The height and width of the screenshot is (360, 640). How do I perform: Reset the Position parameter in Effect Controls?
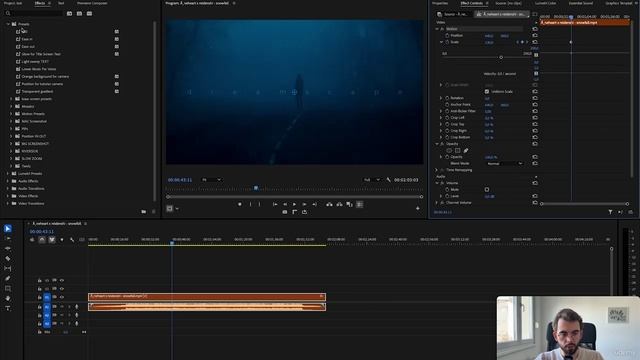coord(535,36)
